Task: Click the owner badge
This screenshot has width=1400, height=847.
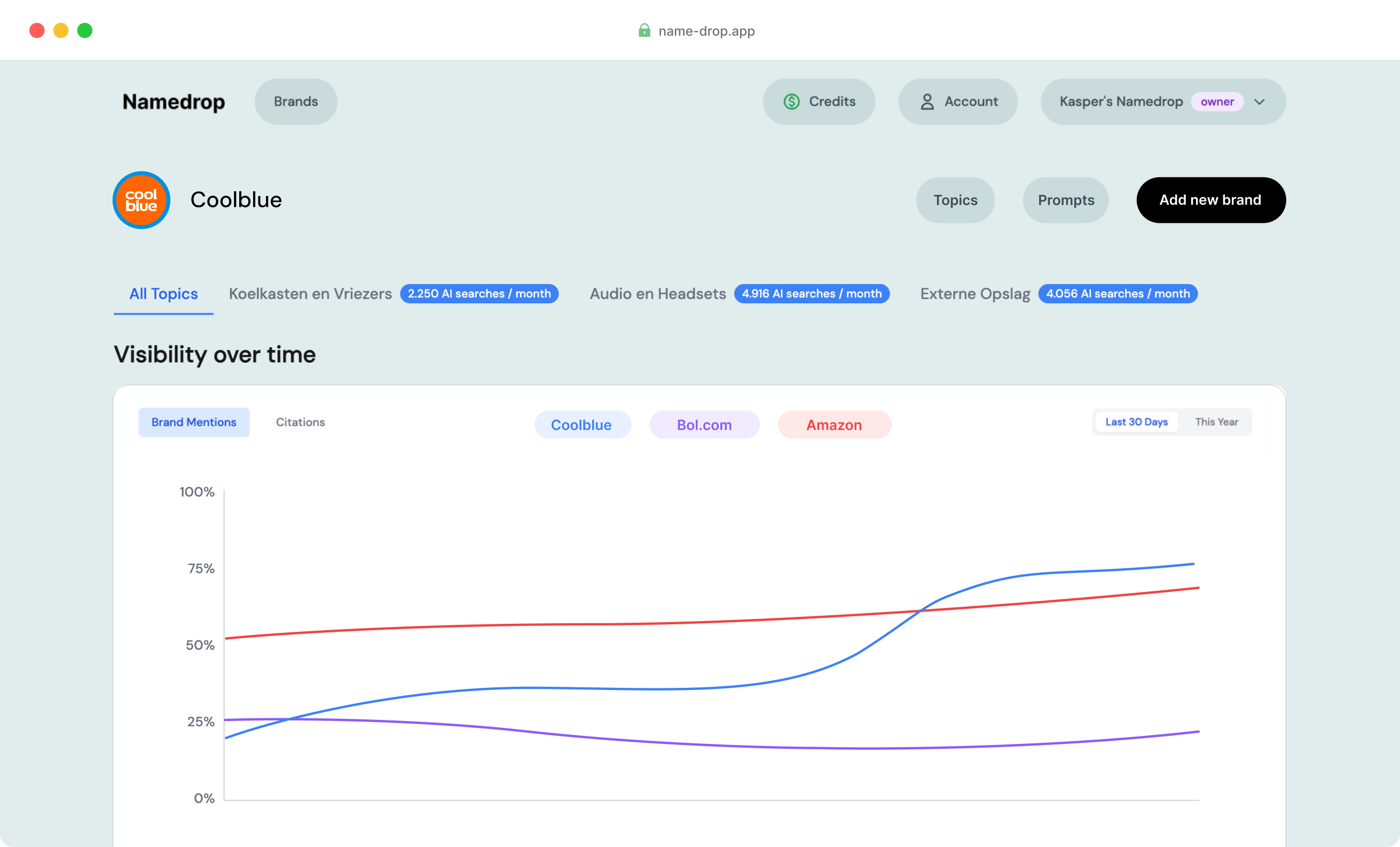Action: click(x=1217, y=102)
